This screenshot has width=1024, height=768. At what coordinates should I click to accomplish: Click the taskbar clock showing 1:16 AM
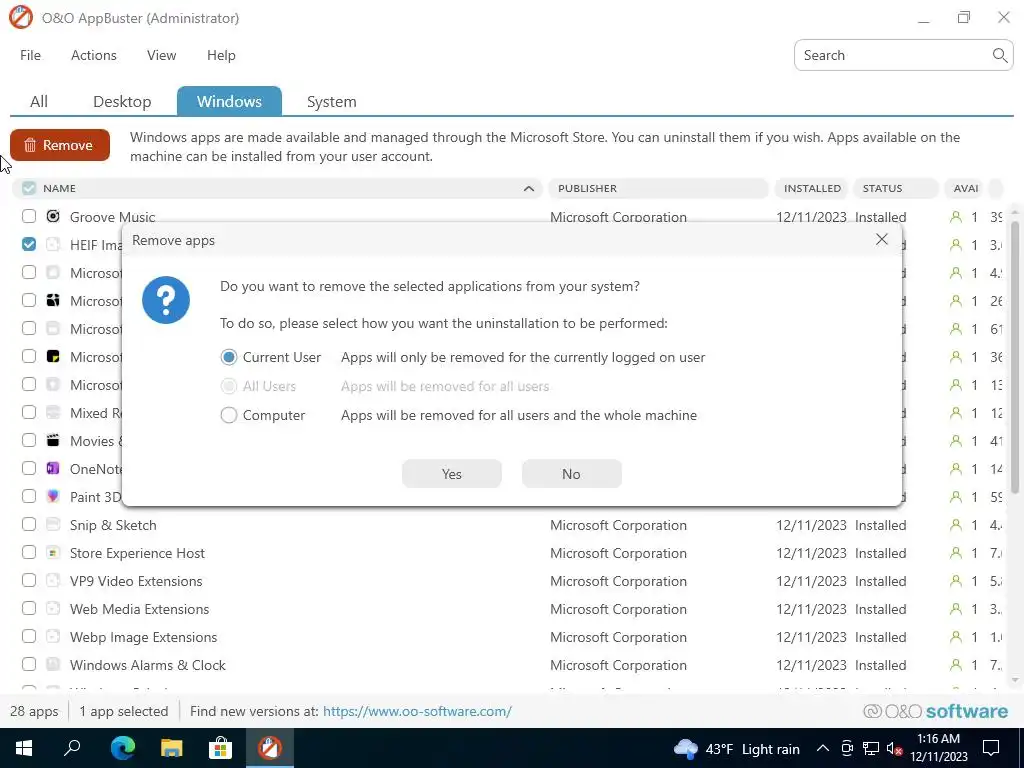(938, 748)
